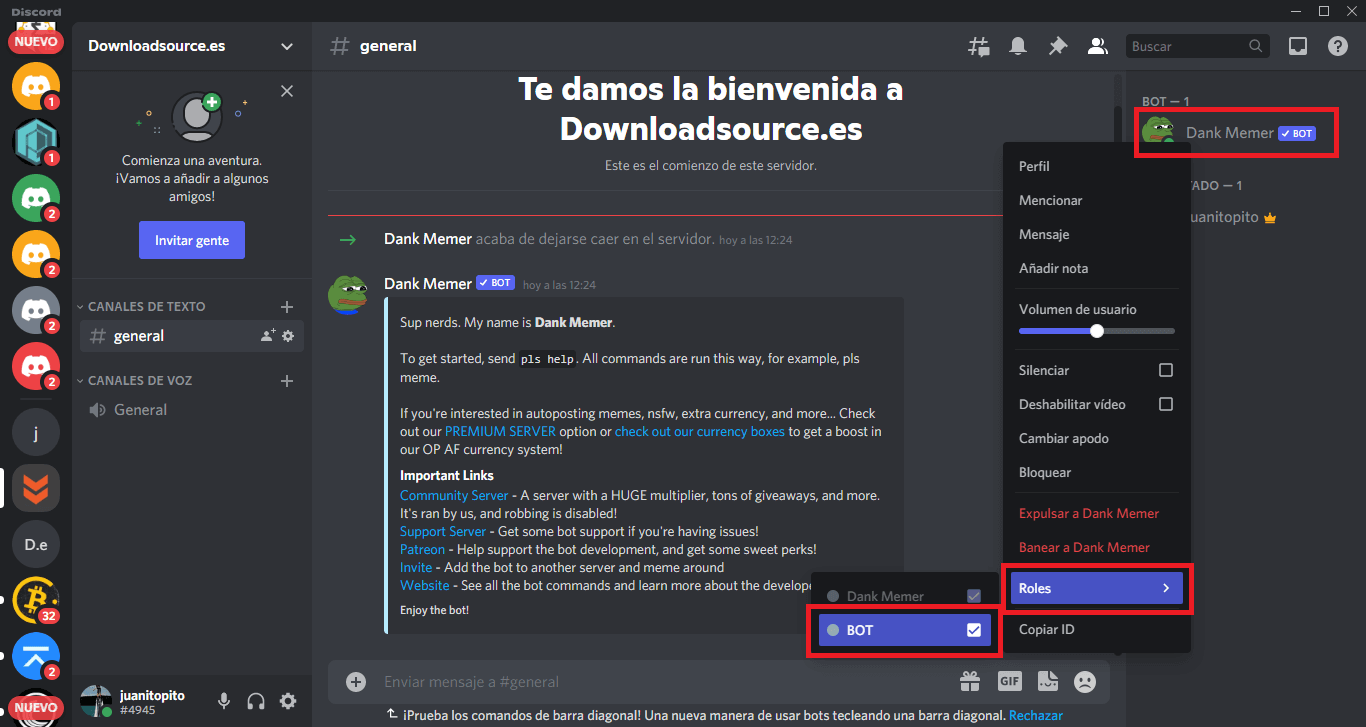This screenshot has height=727, width=1366.
Task: Click Expulsar a Dank Memer
Action: tap(1097, 513)
